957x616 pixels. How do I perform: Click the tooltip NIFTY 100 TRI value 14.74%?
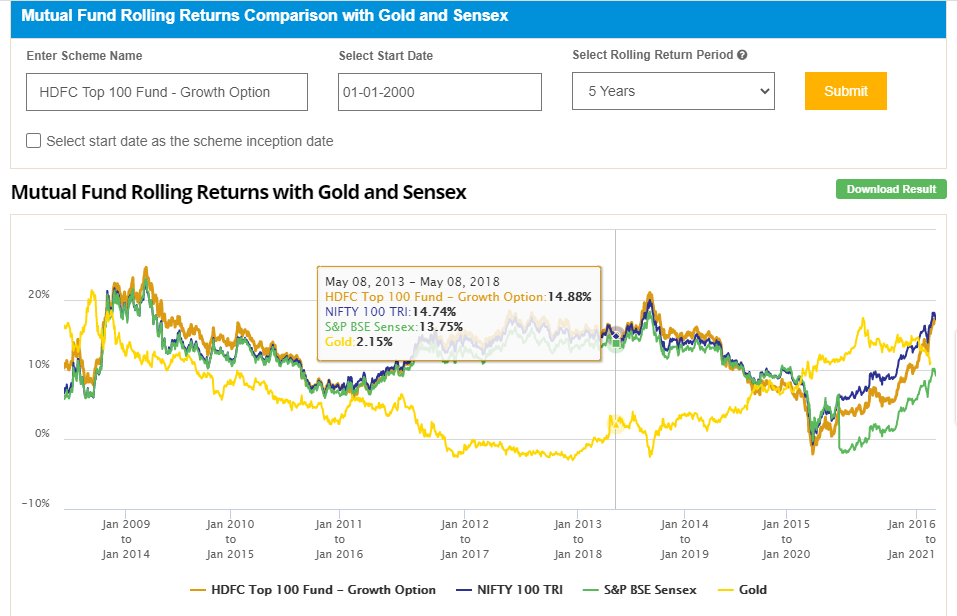tap(434, 312)
